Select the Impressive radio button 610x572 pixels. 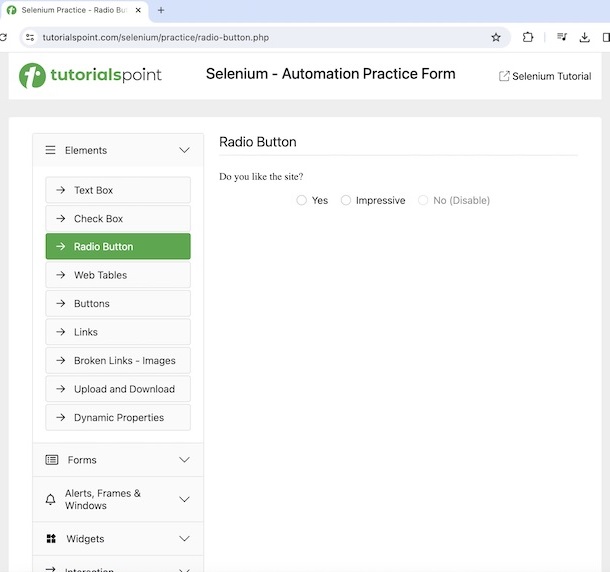point(346,200)
